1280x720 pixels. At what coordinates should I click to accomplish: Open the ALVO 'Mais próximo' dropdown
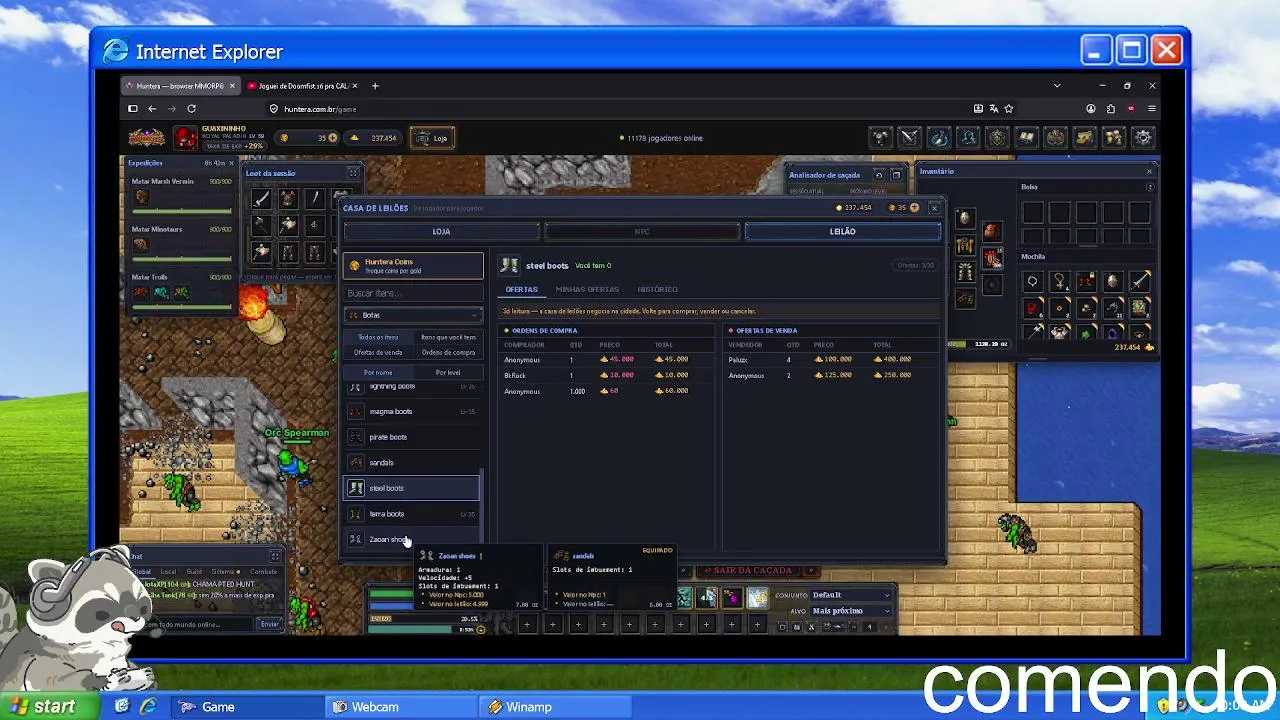pyautogui.click(x=850, y=610)
